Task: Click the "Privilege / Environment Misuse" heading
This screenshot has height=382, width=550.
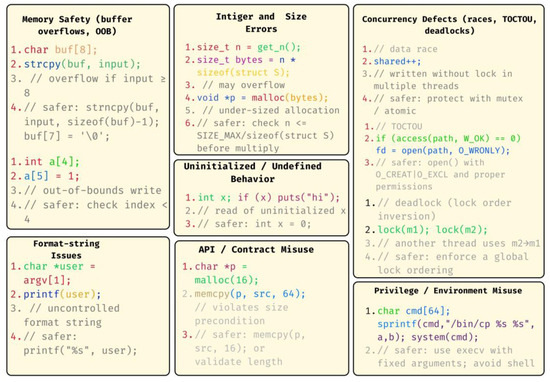Action: 448,290
